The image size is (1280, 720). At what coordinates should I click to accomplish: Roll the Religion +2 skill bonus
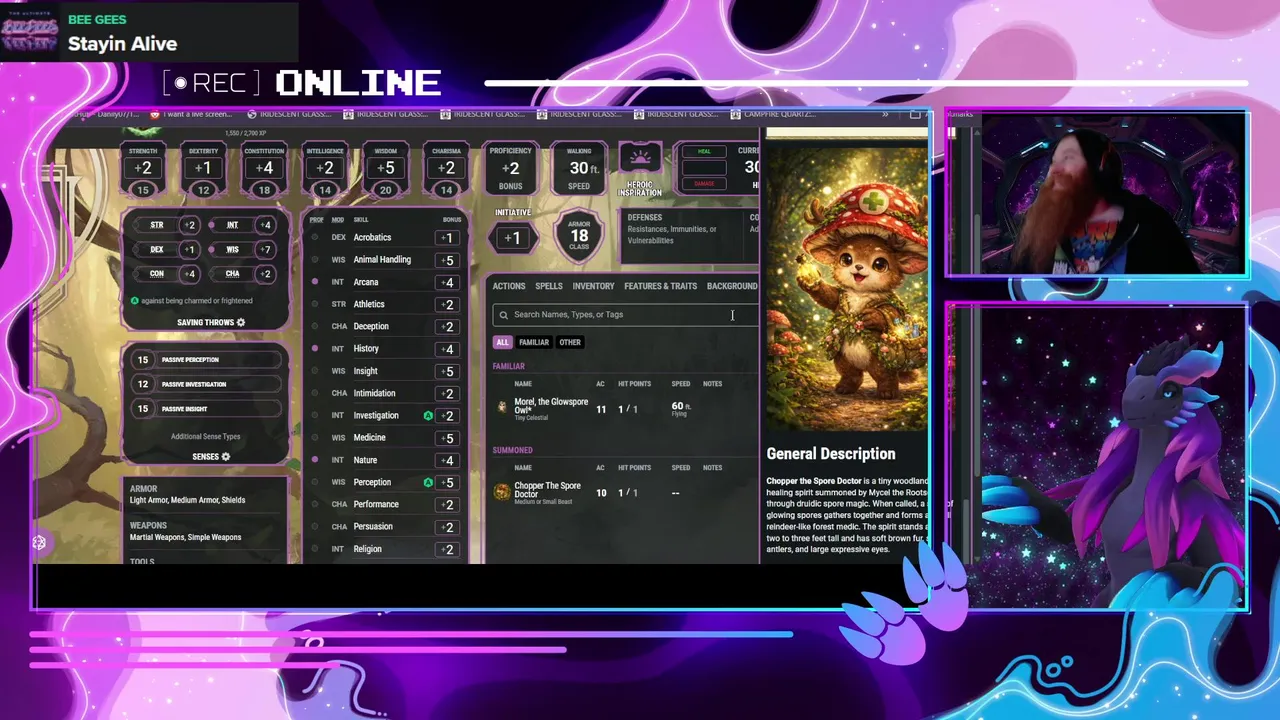coord(448,549)
